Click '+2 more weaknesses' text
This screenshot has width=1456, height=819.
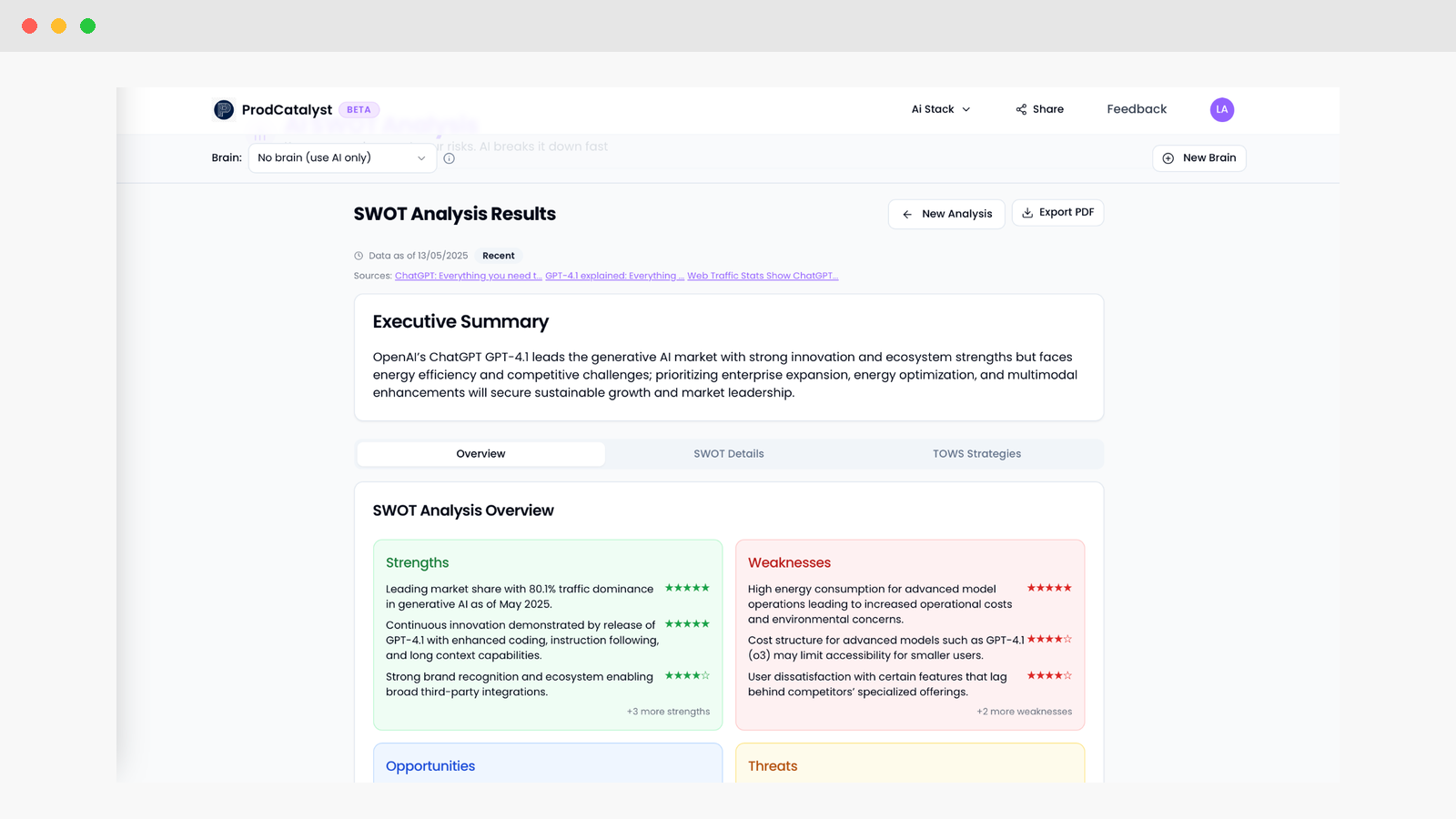[x=1025, y=712]
